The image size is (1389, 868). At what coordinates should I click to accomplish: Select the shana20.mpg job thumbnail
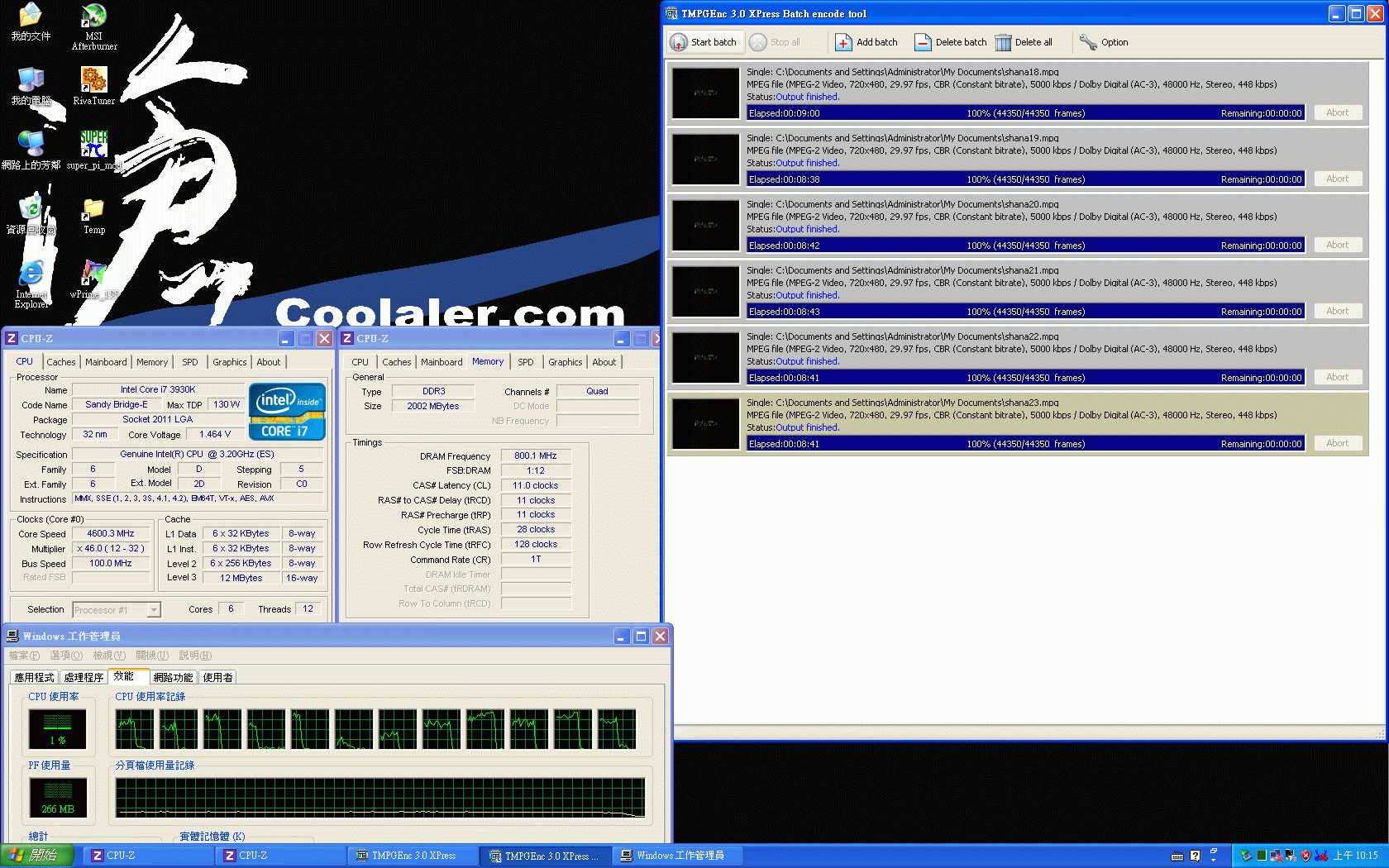[705, 225]
